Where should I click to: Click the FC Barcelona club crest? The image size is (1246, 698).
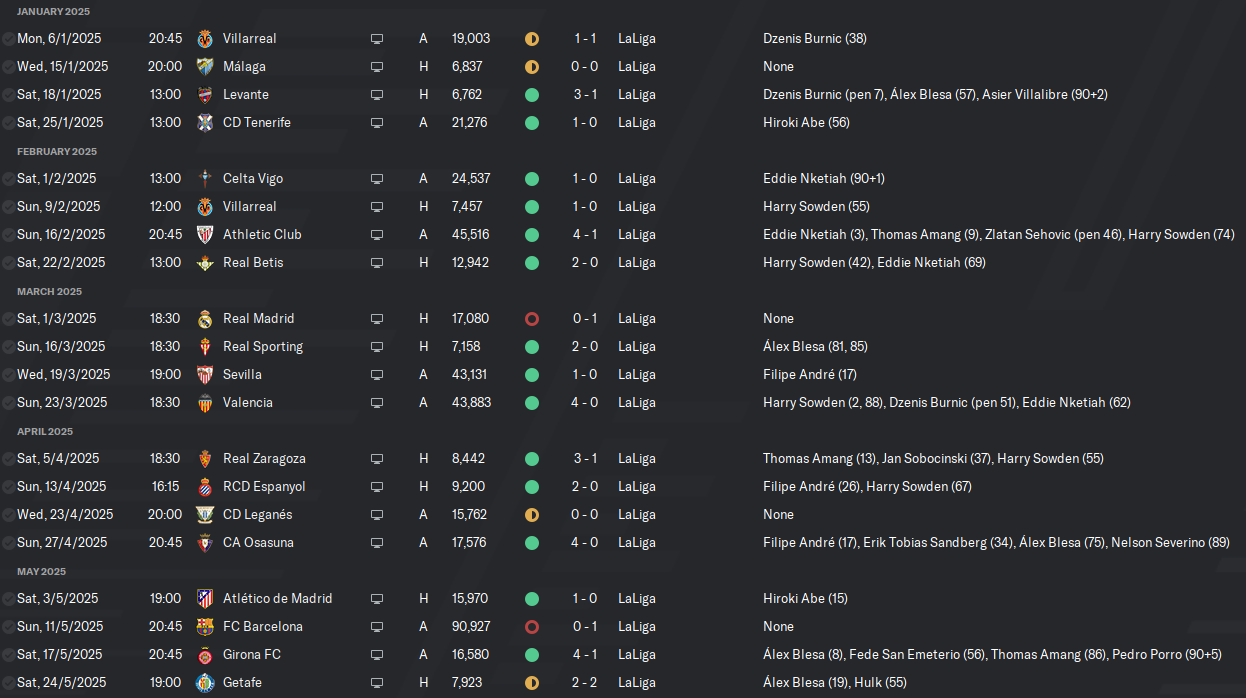coord(205,626)
